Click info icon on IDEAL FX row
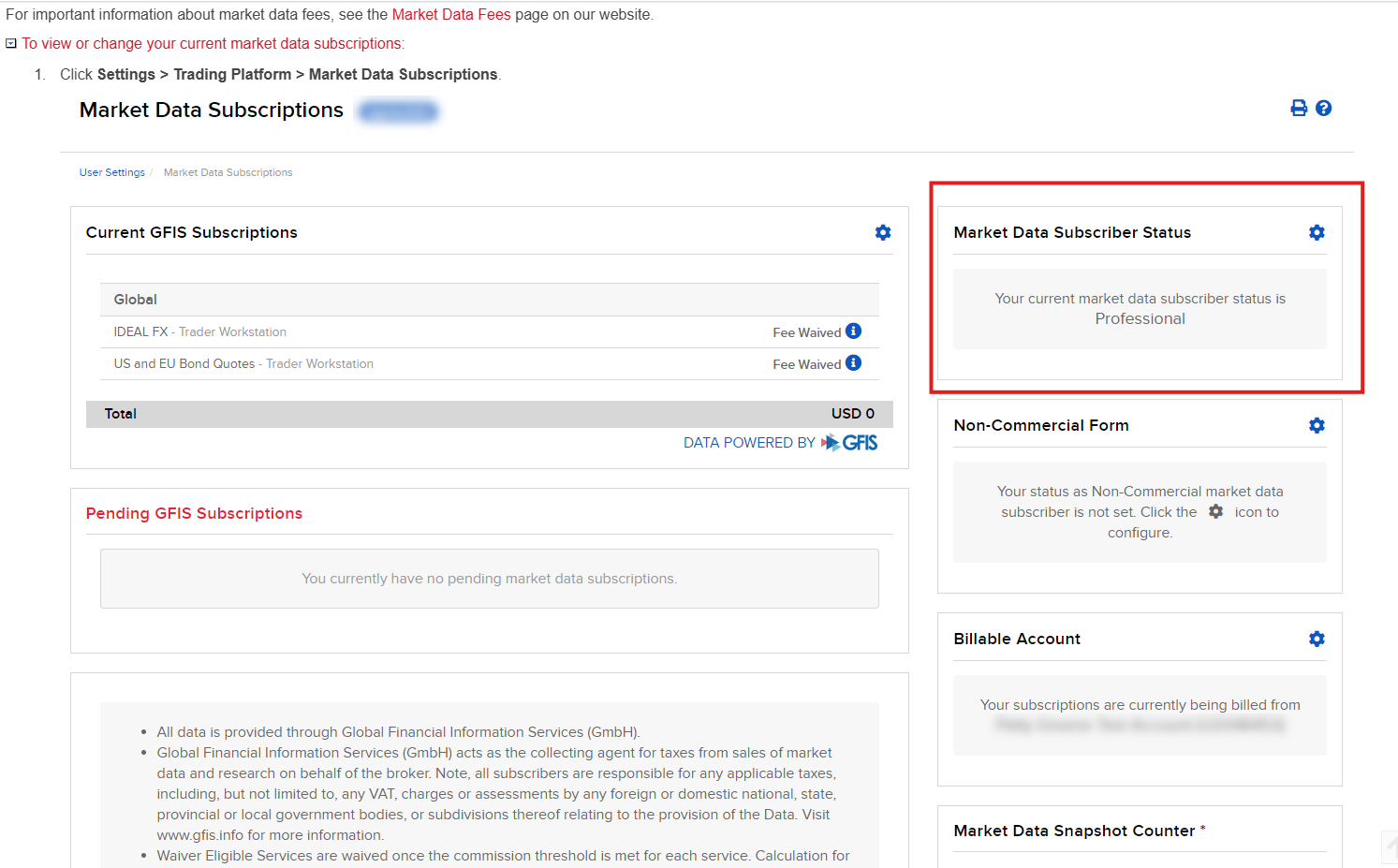This screenshot has height=868, width=1398. tap(853, 331)
